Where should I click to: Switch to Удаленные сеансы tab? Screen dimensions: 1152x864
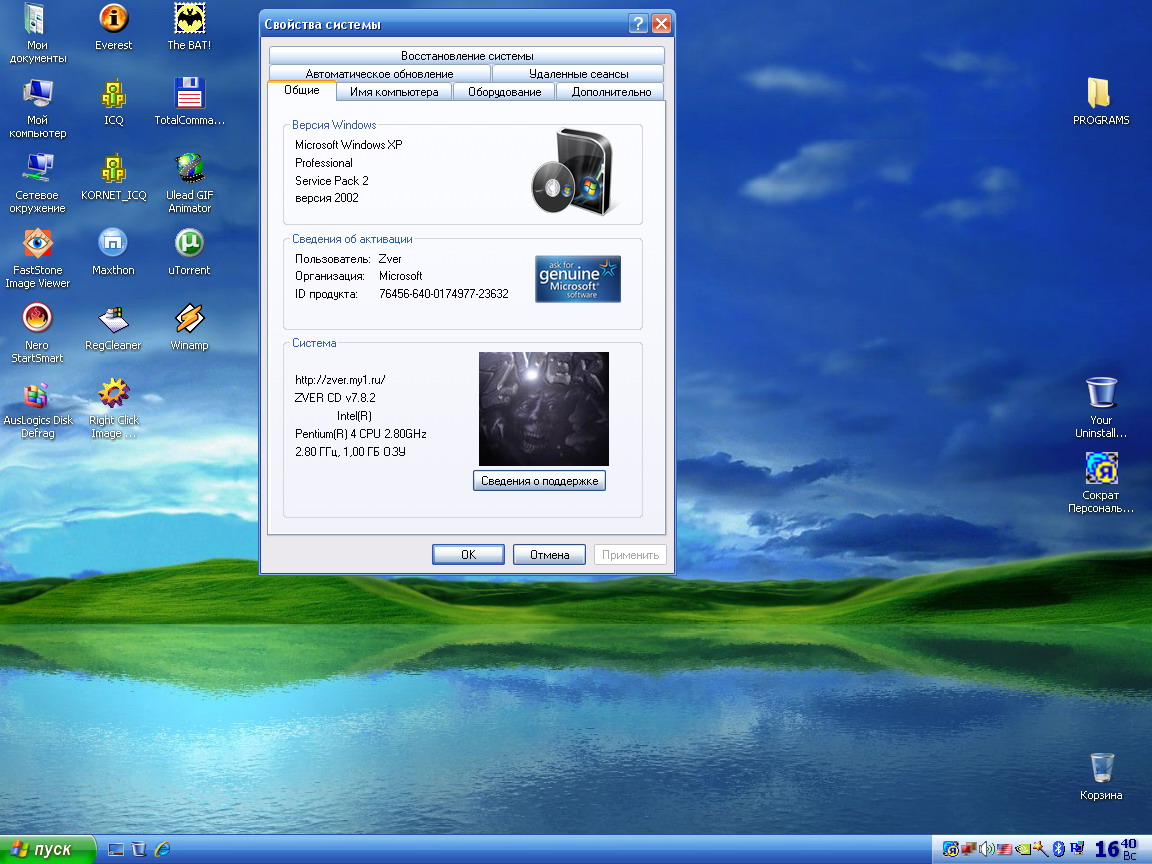(578, 73)
